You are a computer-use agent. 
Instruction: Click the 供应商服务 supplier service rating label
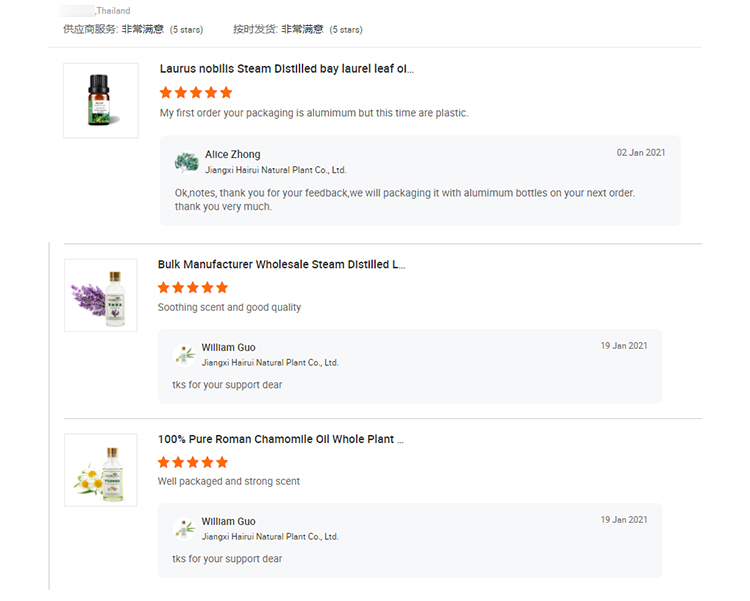90,30
